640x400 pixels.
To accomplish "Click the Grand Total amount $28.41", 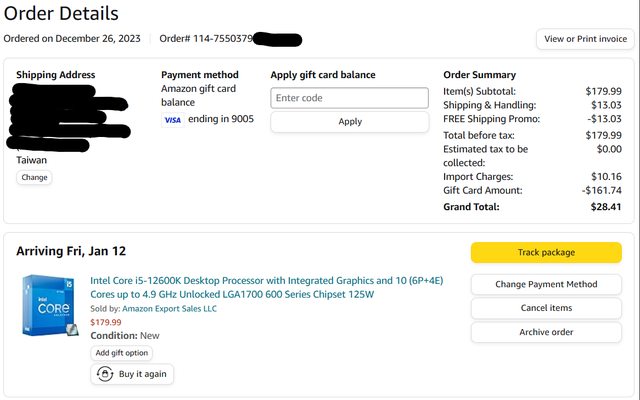I will pos(606,207).
